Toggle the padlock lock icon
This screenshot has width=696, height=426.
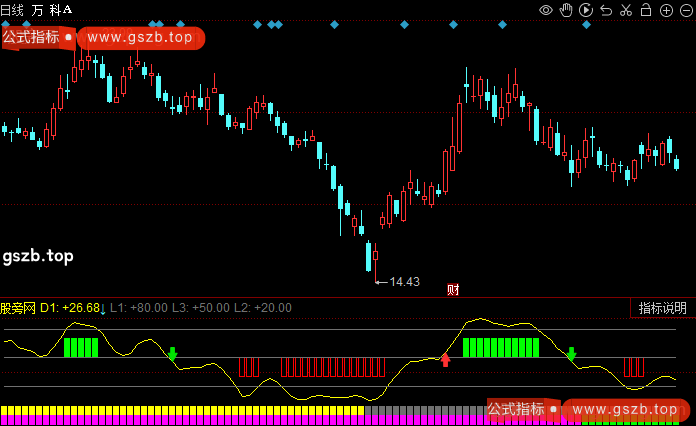(x=645, y=10)
